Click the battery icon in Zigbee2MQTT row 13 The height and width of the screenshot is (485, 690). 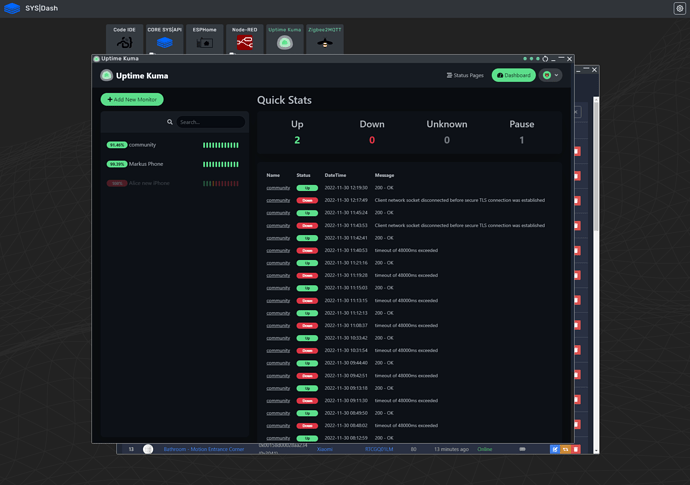pos(522,449)
